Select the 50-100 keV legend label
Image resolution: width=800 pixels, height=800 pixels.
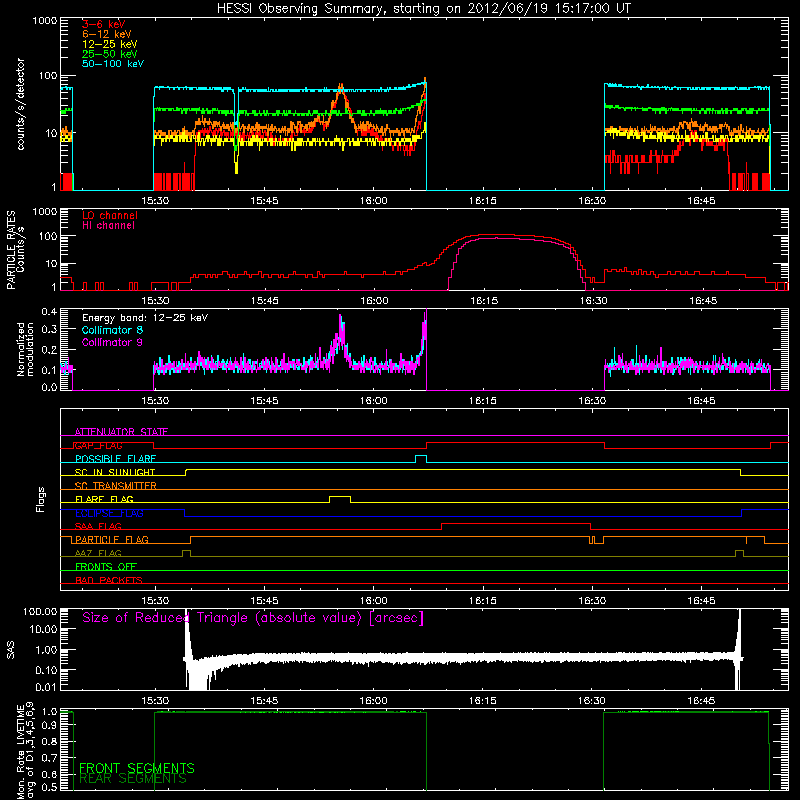click(113, 64)
